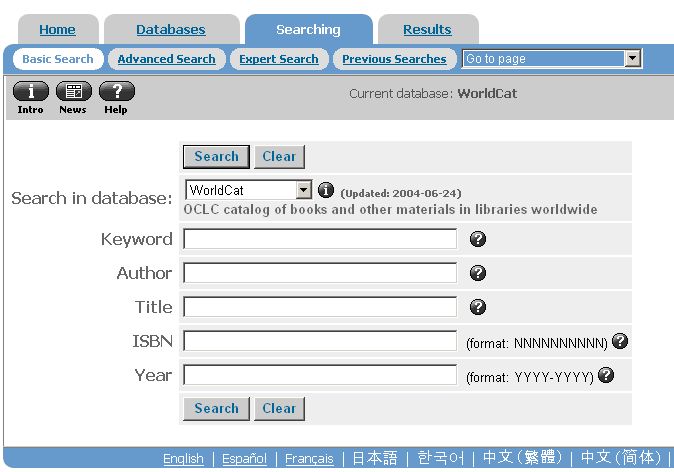Open the Go to page dropdown

(632, 58)
